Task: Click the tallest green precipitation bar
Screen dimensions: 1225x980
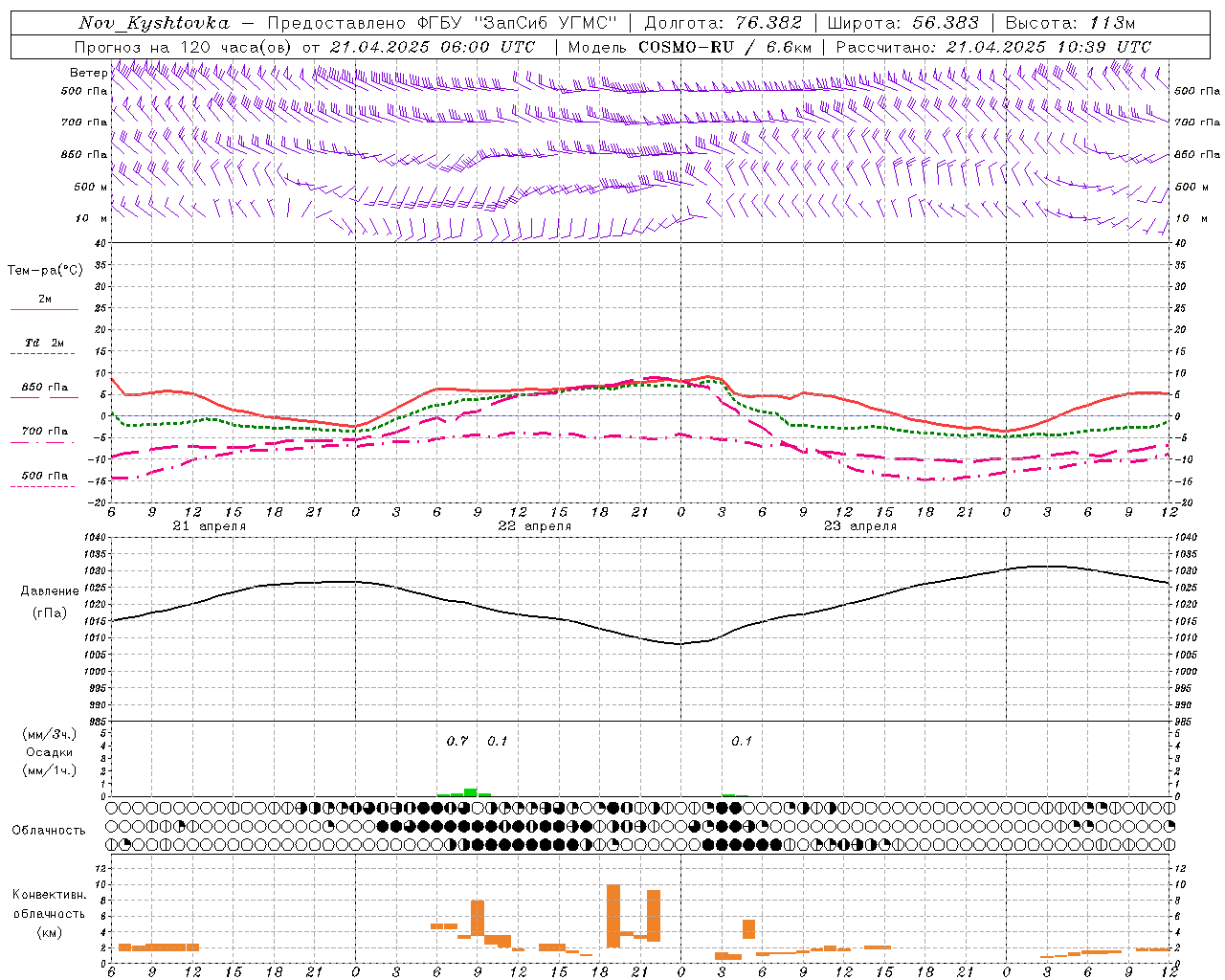Action: [470, 792]
